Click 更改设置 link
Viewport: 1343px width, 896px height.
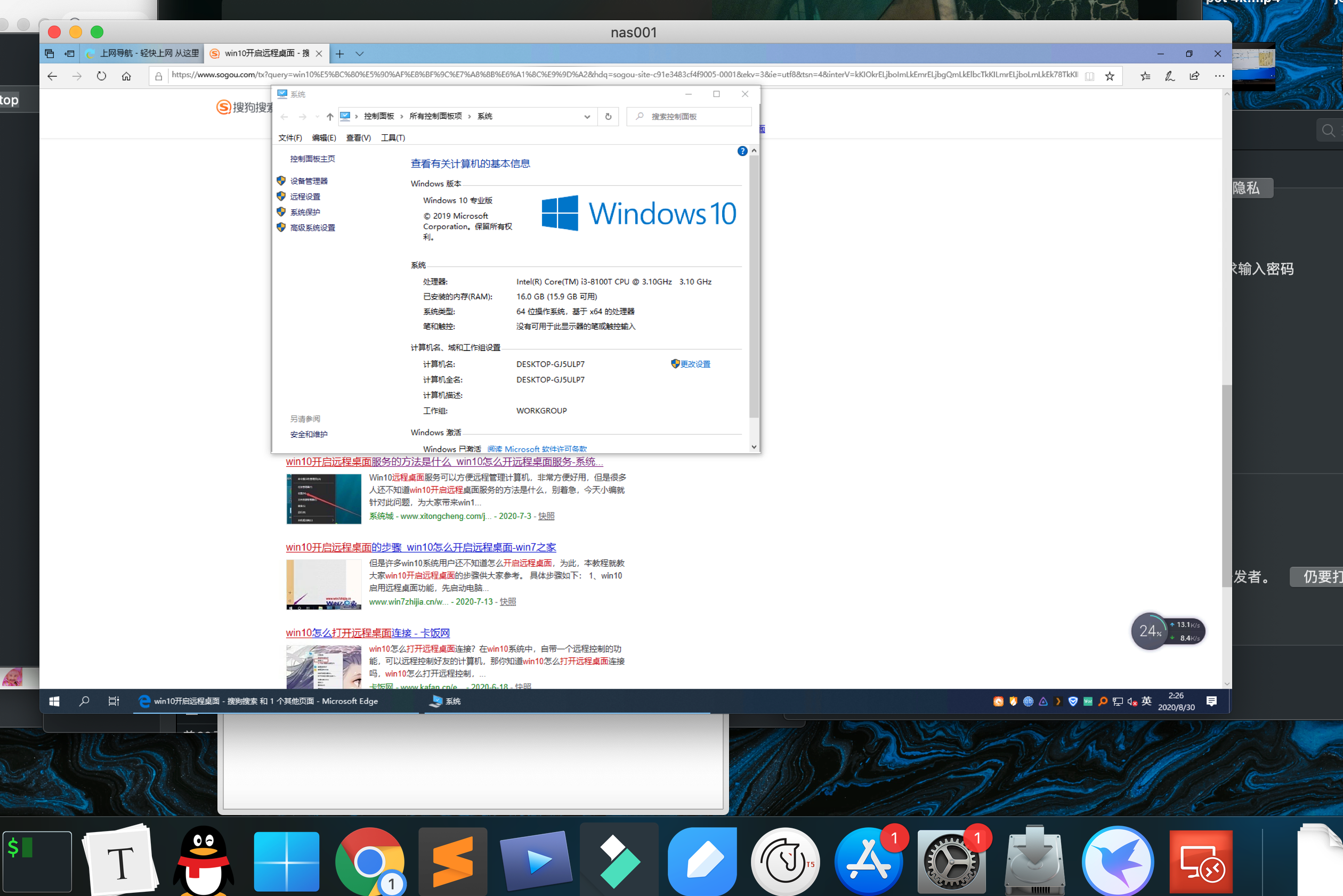click(694, 364)
